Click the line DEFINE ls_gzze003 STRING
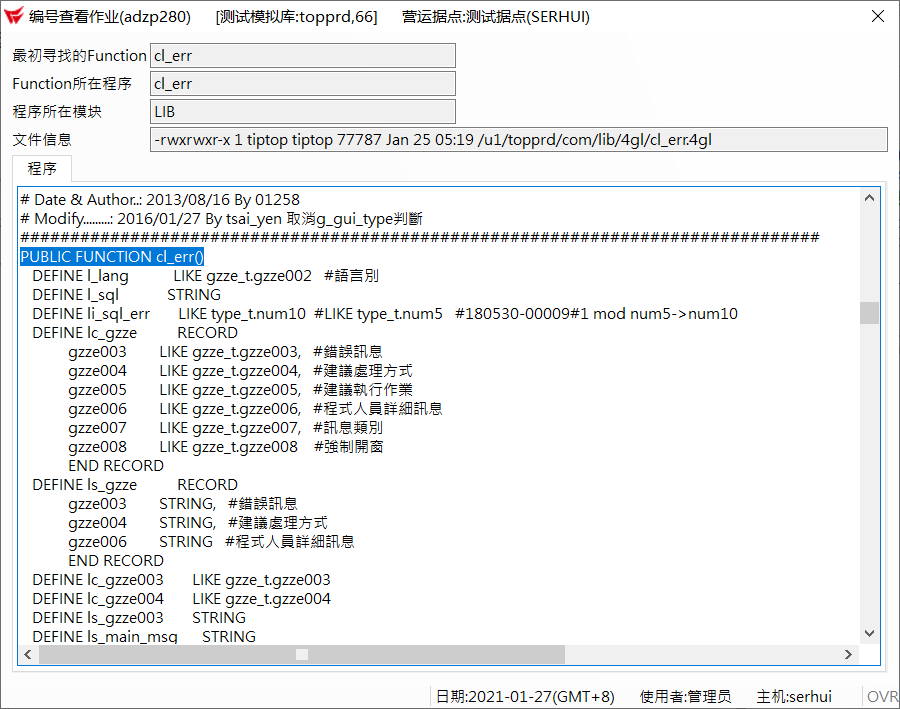Screen dimensions: 900x709 click(x=139, y=618)
